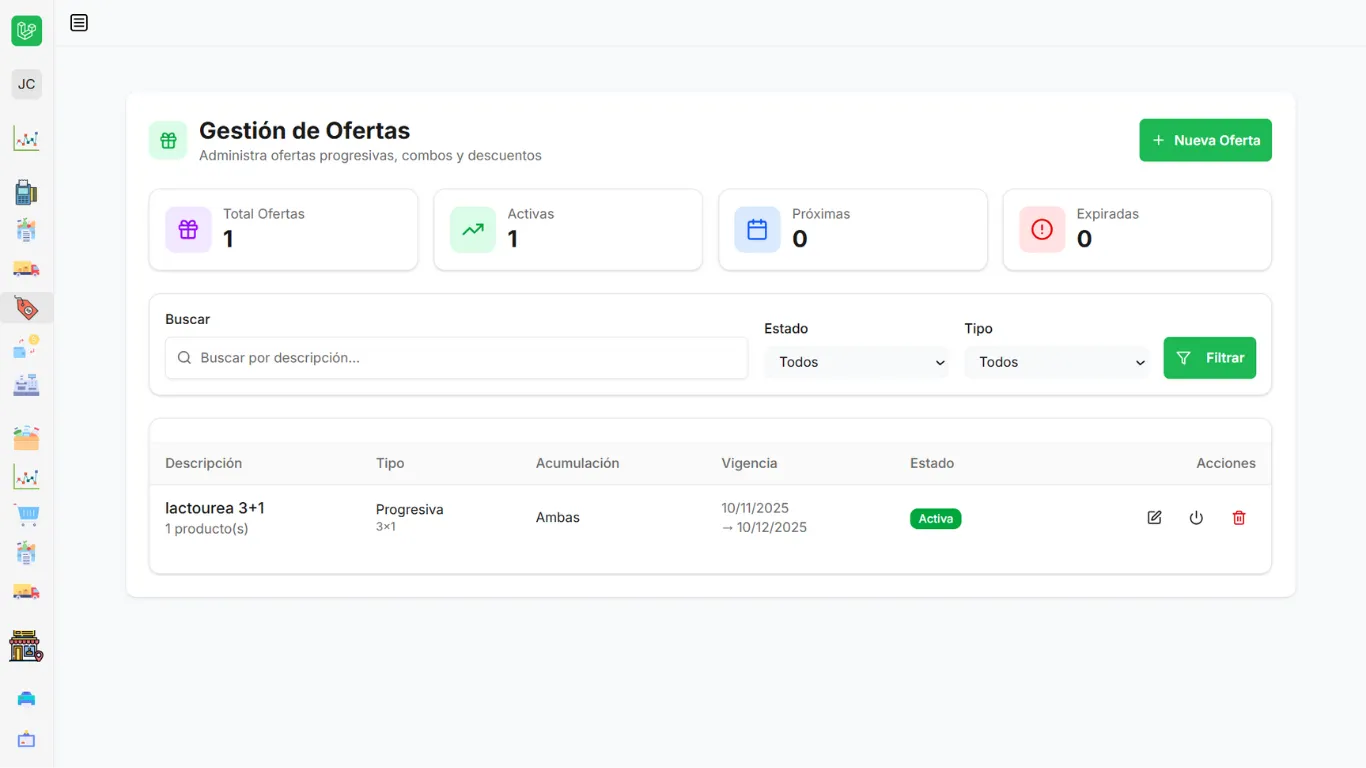Open the shopping cart sidebar icon

[x=26, y=515]
